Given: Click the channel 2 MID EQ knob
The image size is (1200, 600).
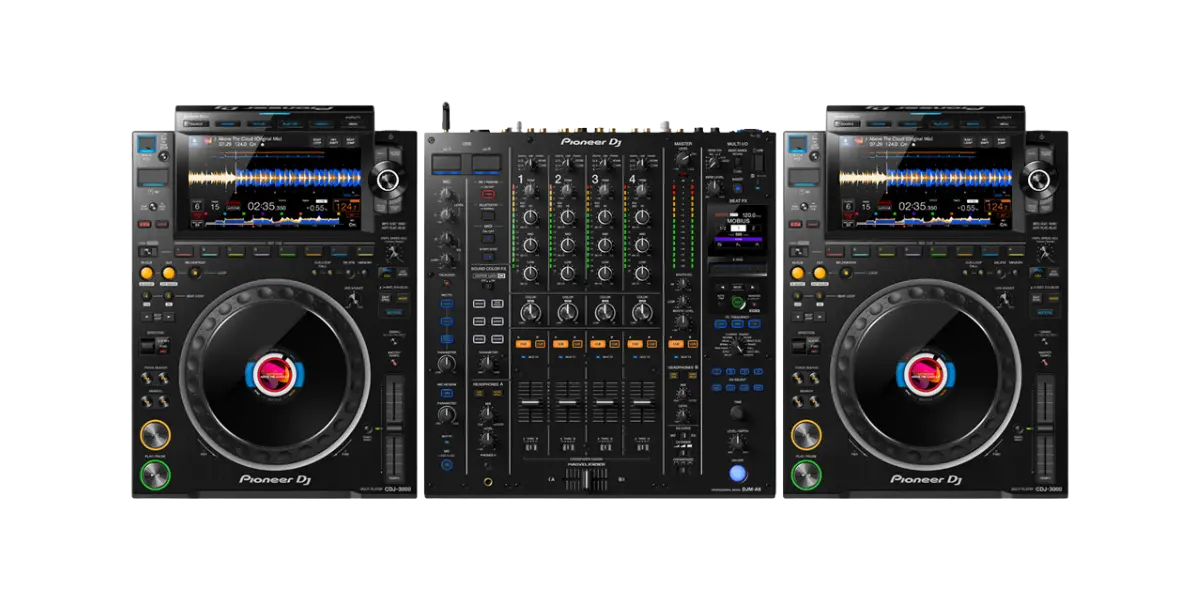Looking at the screenshot, I should [x=568, y=244].
